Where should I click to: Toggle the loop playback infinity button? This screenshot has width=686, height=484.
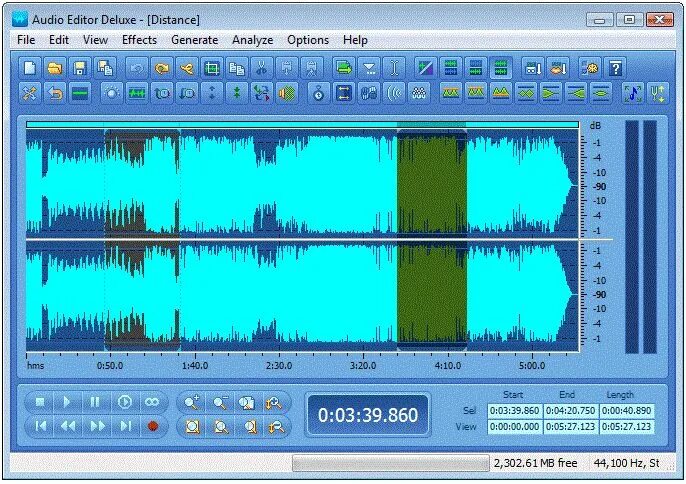tap(152, 402)
